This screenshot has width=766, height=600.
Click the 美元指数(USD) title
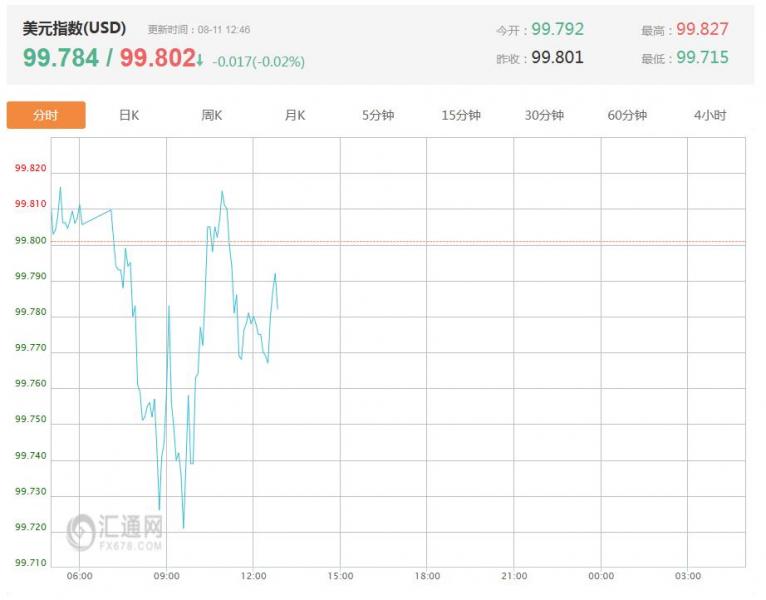[74, 28]
